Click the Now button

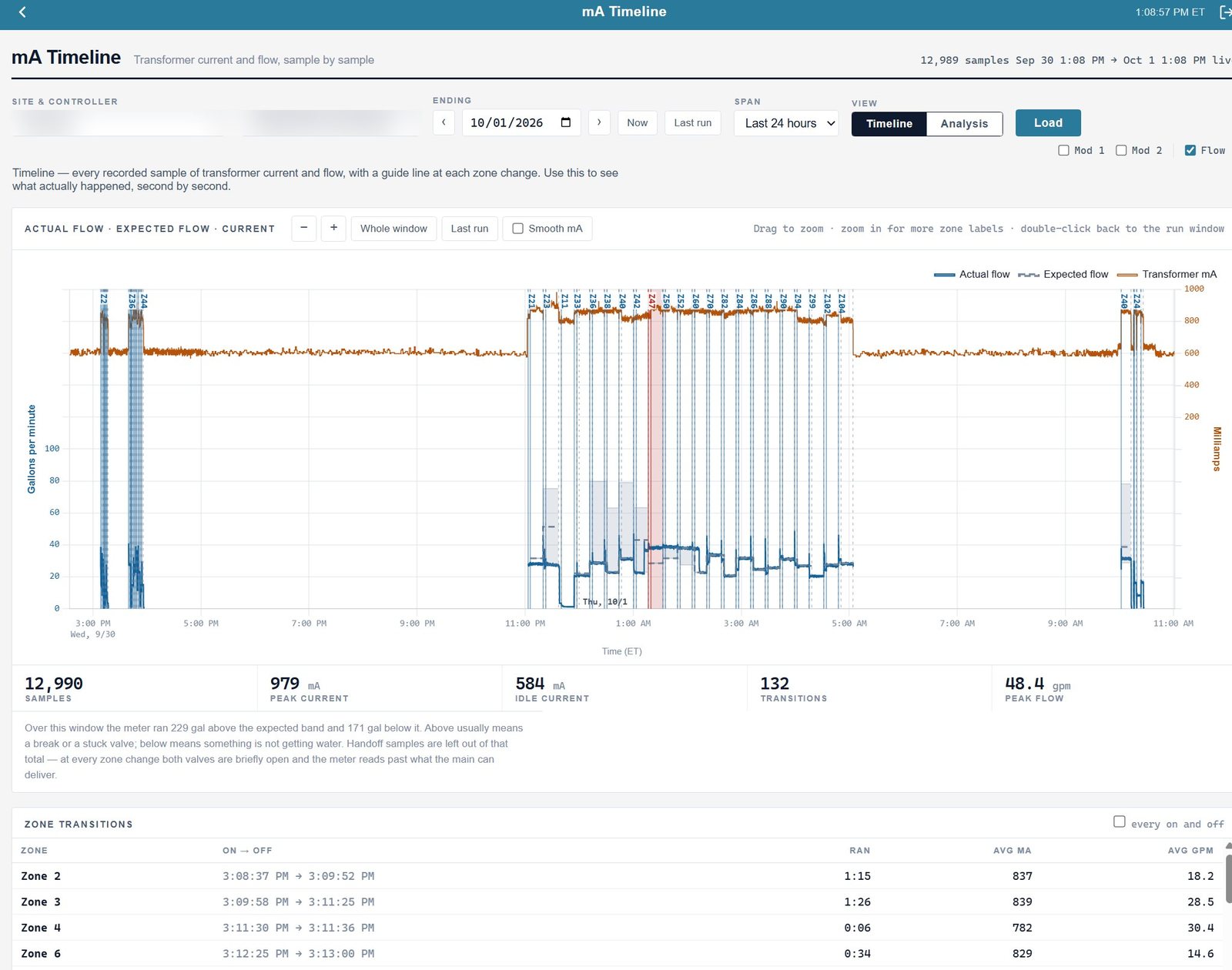(x=638, y=122)
